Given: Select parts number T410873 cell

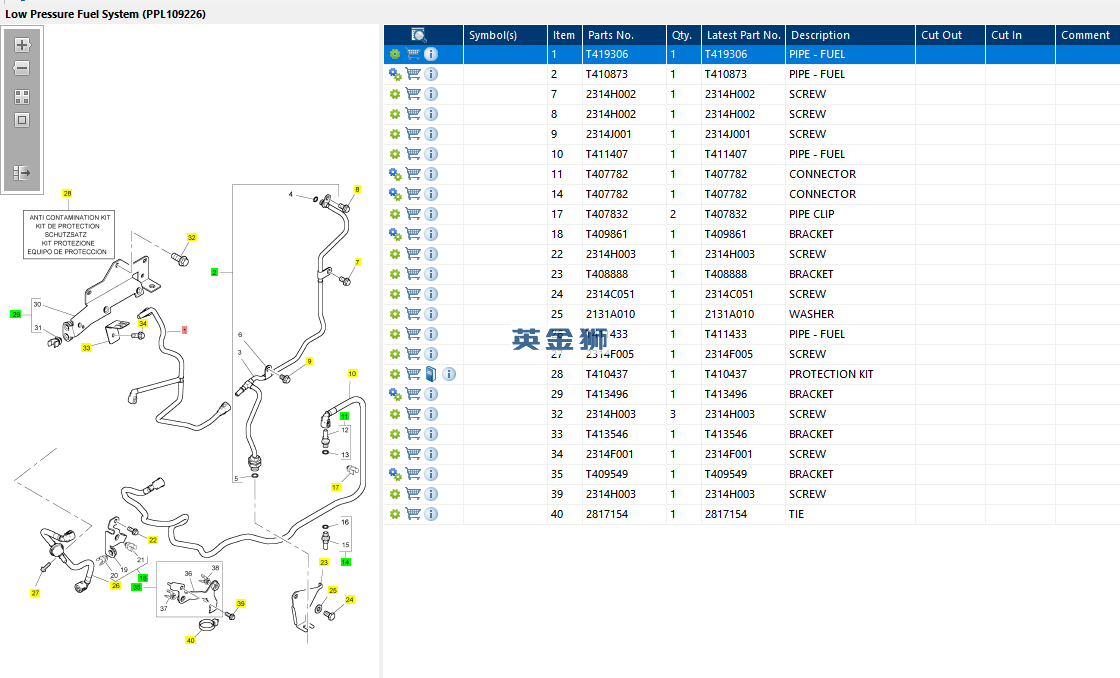Looking at the screenshot, I should click(624, 74).
